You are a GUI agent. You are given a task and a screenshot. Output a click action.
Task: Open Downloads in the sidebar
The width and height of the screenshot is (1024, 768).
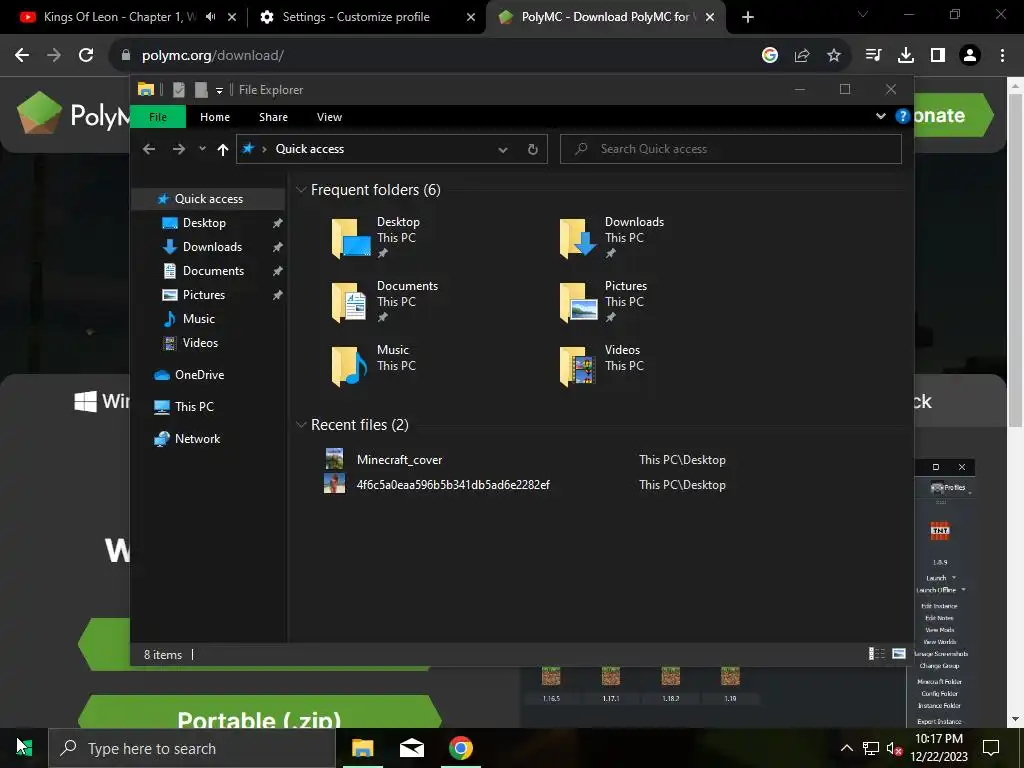tap(212, 247)
